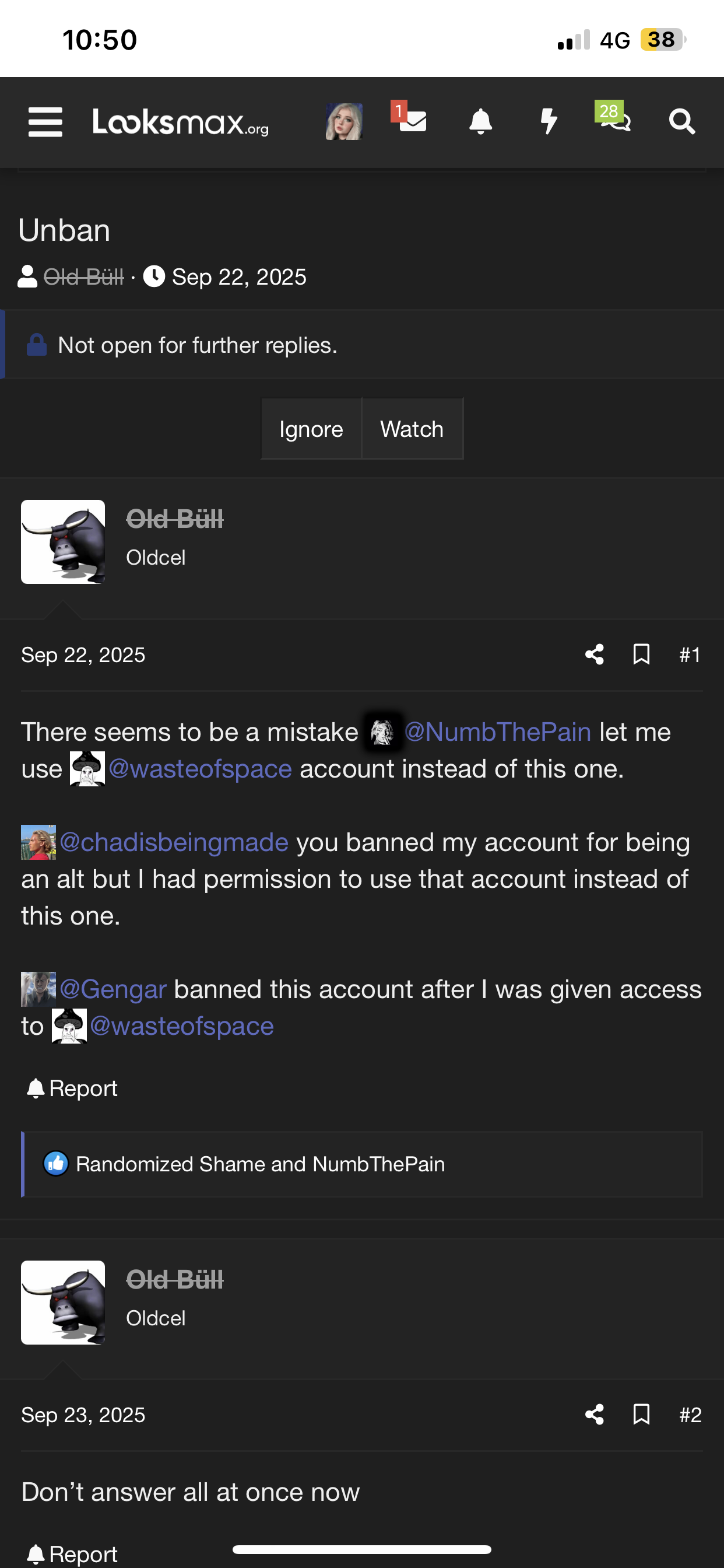Open the chat bubbles icon
The width and height of the screenshot is (724, 1568).
616,121
